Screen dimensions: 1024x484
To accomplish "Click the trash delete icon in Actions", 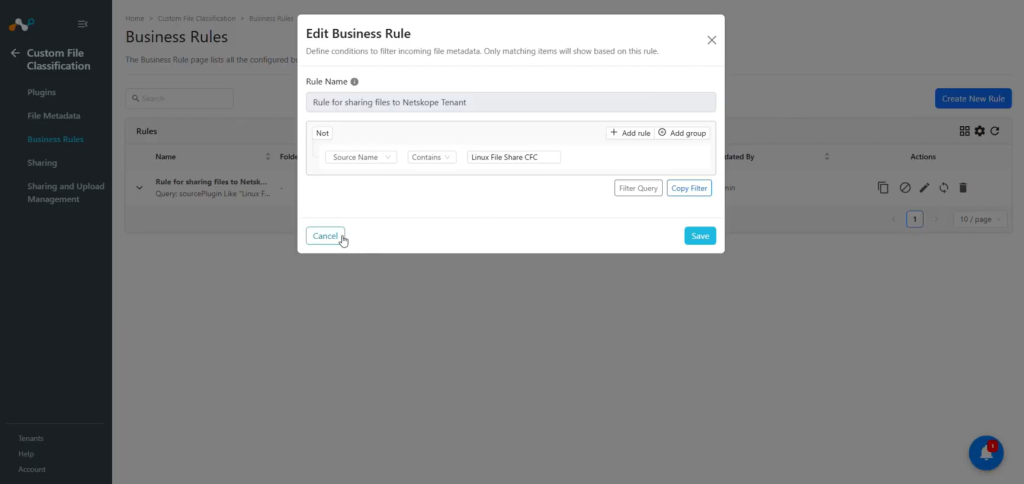I will (963, 188).
